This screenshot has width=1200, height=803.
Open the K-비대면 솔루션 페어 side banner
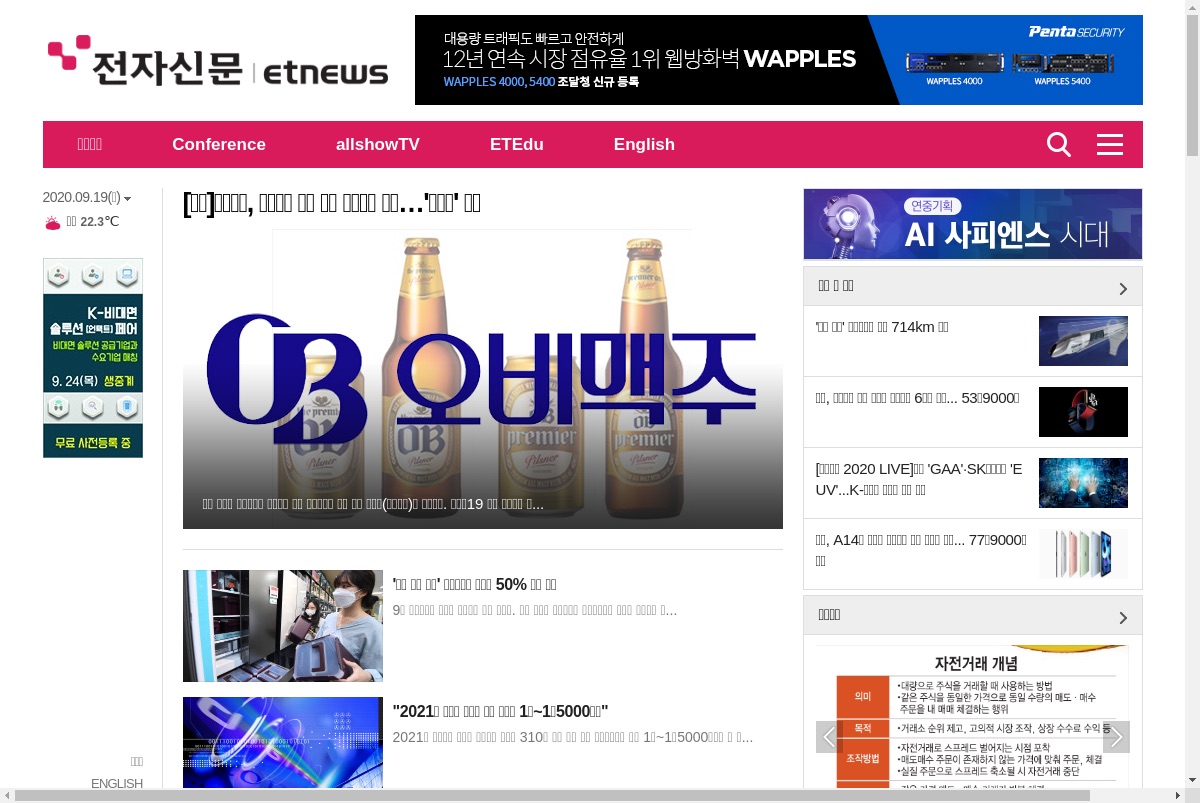click(x=93, y=358)
